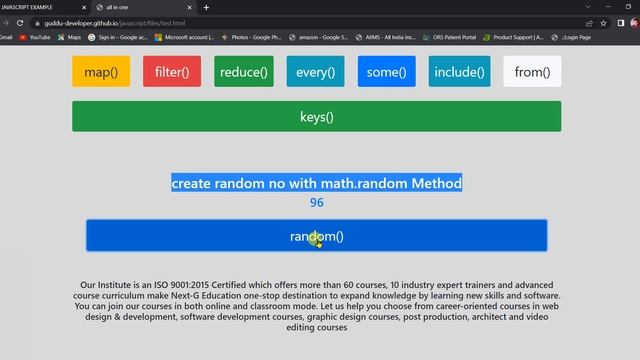Image resolution: width=640 pixels, height=360 pixels.
Task: Click the red filter() button
Action: (x=172, y=71)
